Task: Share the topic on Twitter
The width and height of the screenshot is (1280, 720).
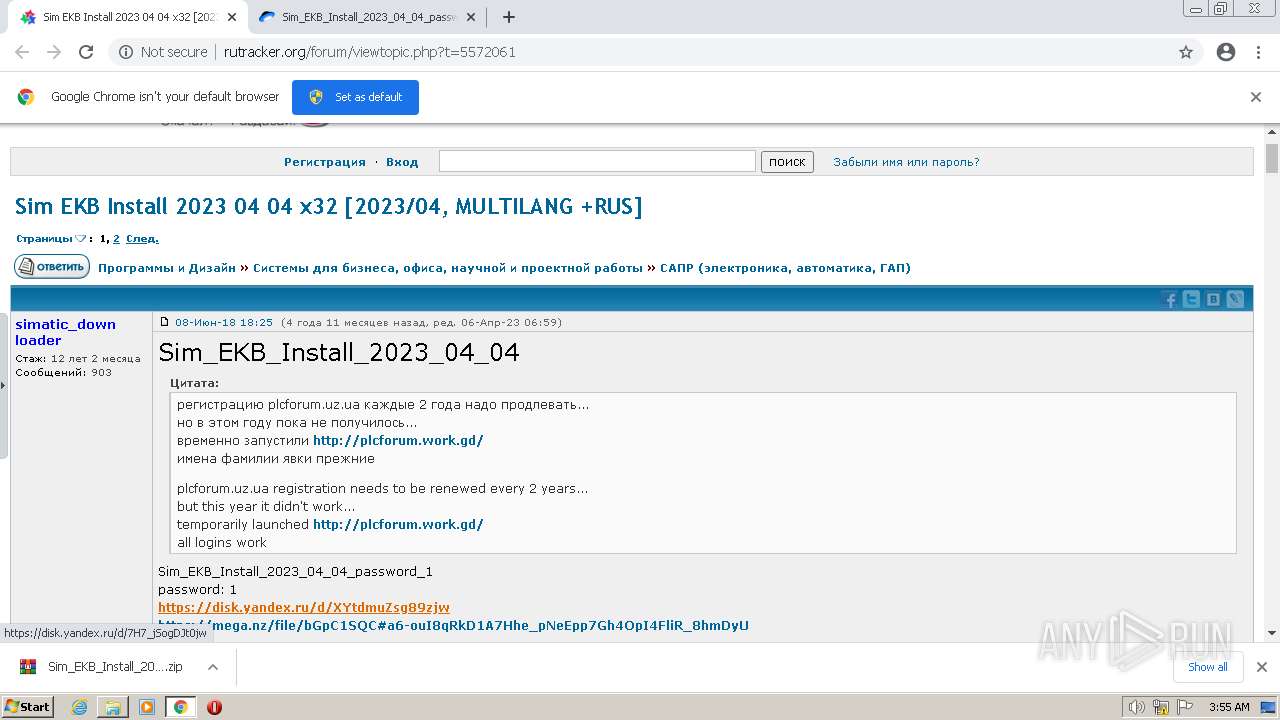Action: [1191, 299]
